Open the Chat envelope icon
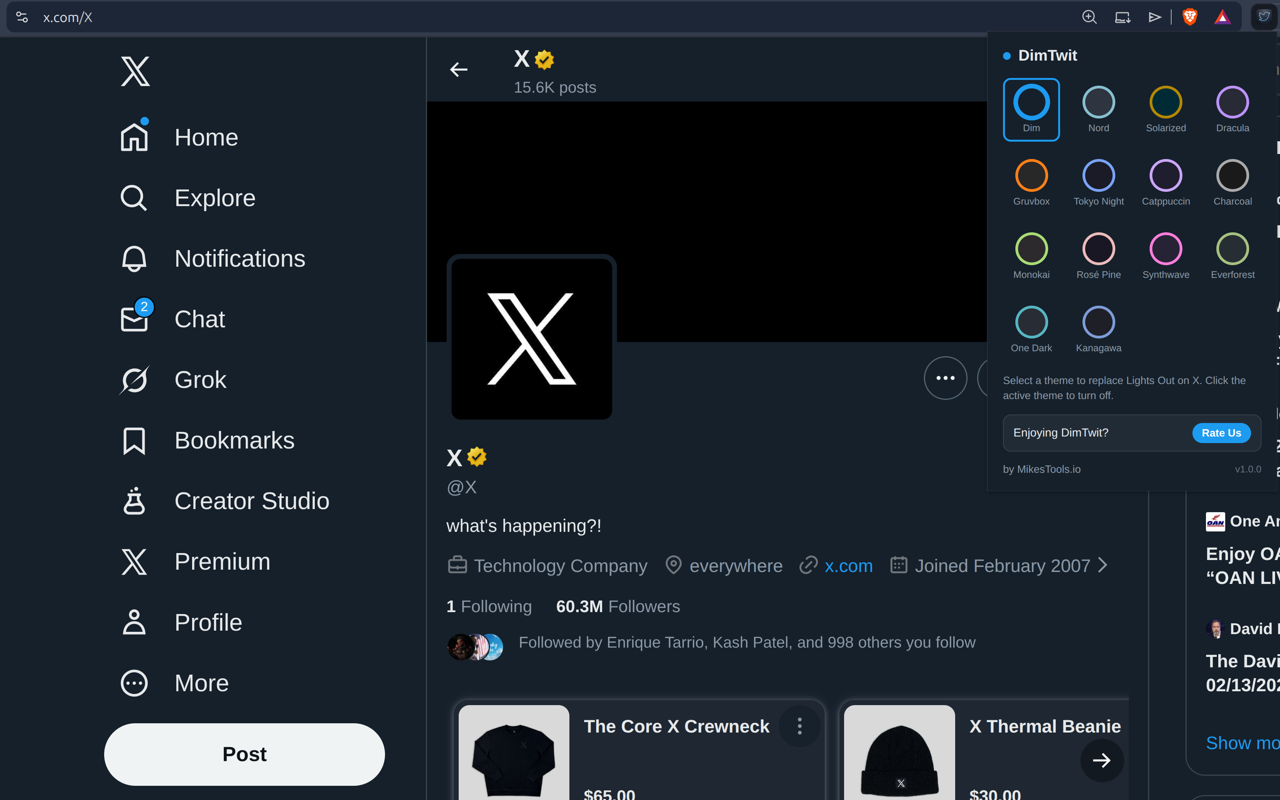This screenshot has width=1280, height=800. (134, 319)
